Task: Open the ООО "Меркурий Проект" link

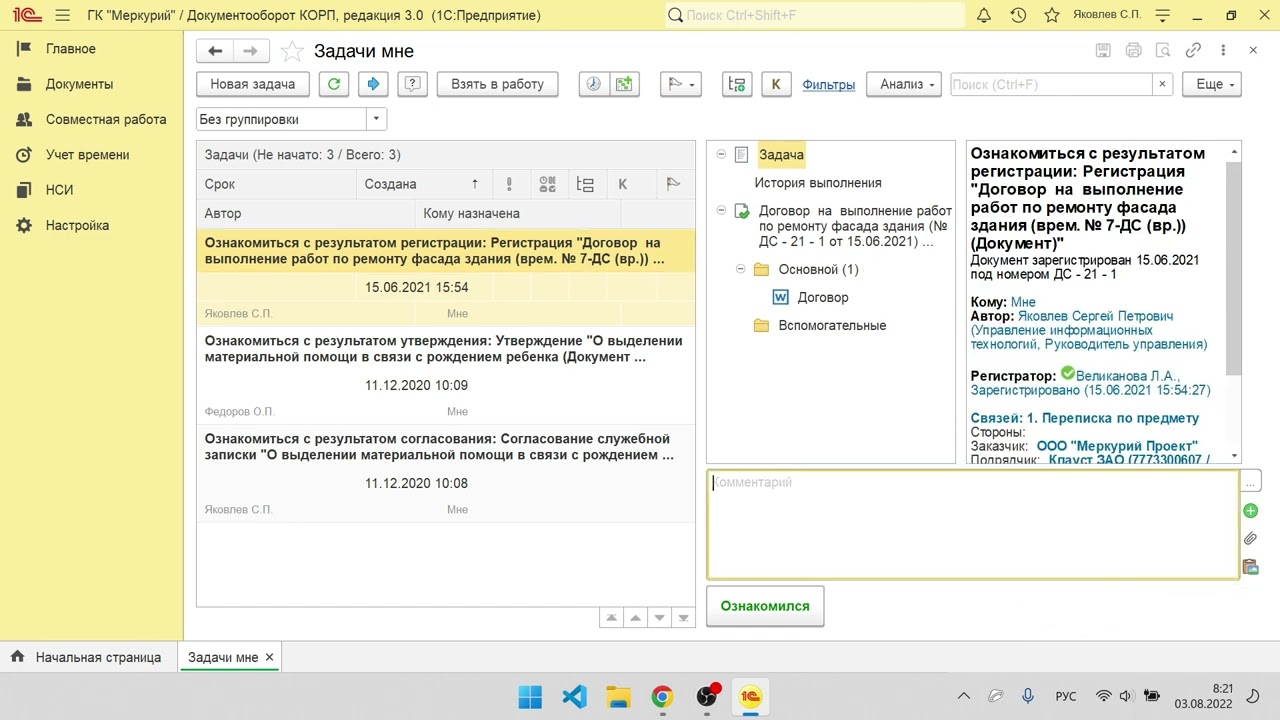Action: tap(1117, 446)
